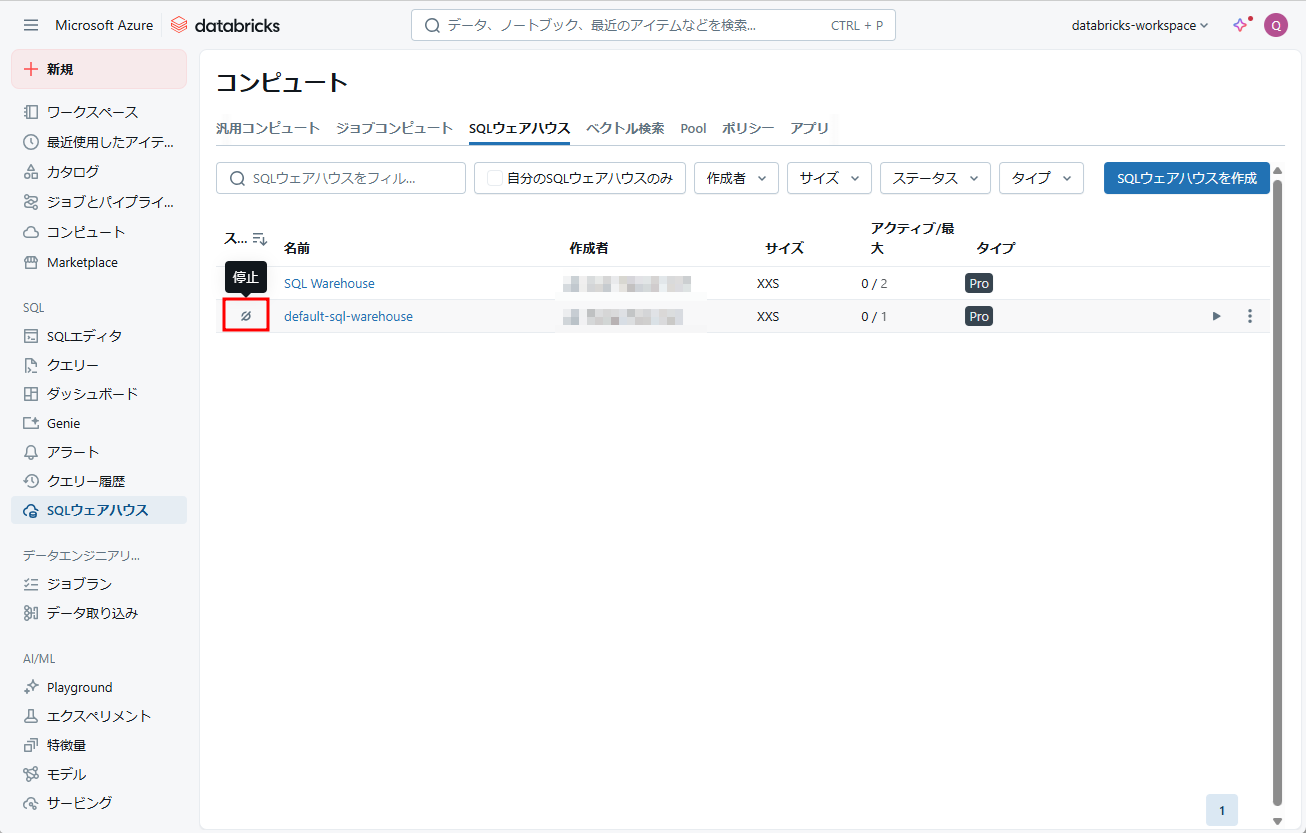Switch to the アプリ tab
Image resolution: width=1306 pixels, height=833 pixels.
tap(809, 128)
